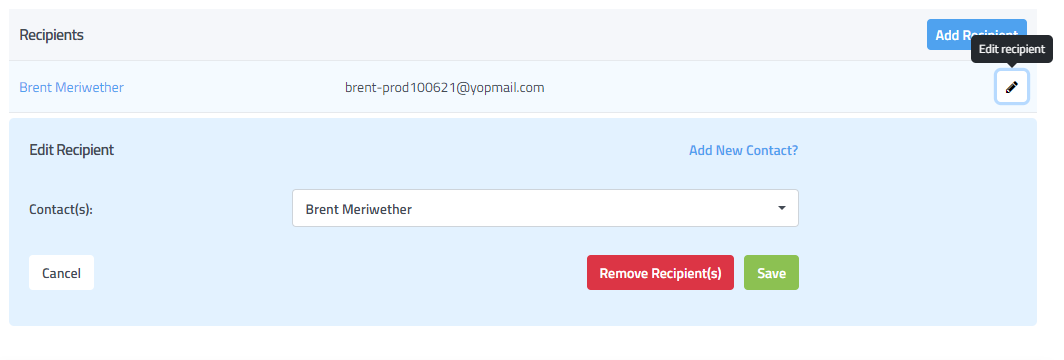Click the Contact(s): field label
Viewport: 1064px width, 360px height.
60,209
